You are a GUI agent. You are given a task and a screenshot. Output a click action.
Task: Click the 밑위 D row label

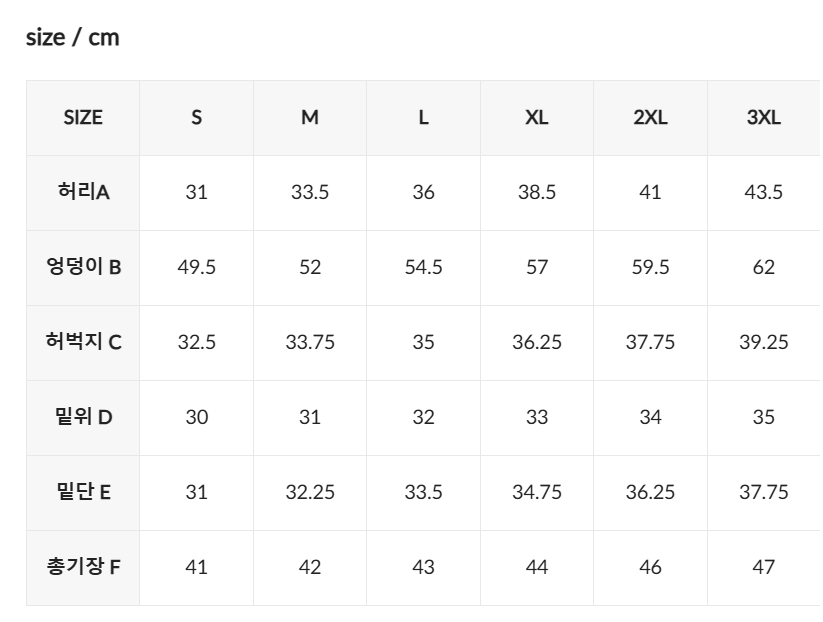pos(83,418)
